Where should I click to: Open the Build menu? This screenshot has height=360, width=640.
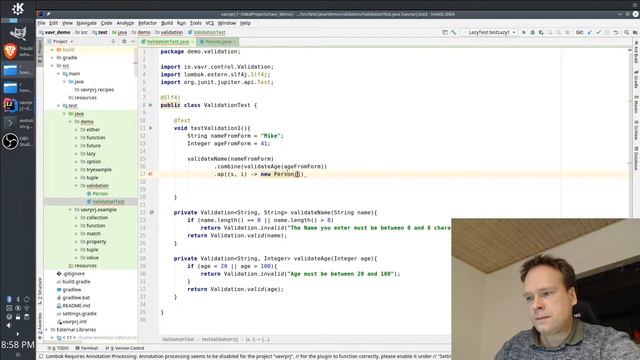pos(167,23)
